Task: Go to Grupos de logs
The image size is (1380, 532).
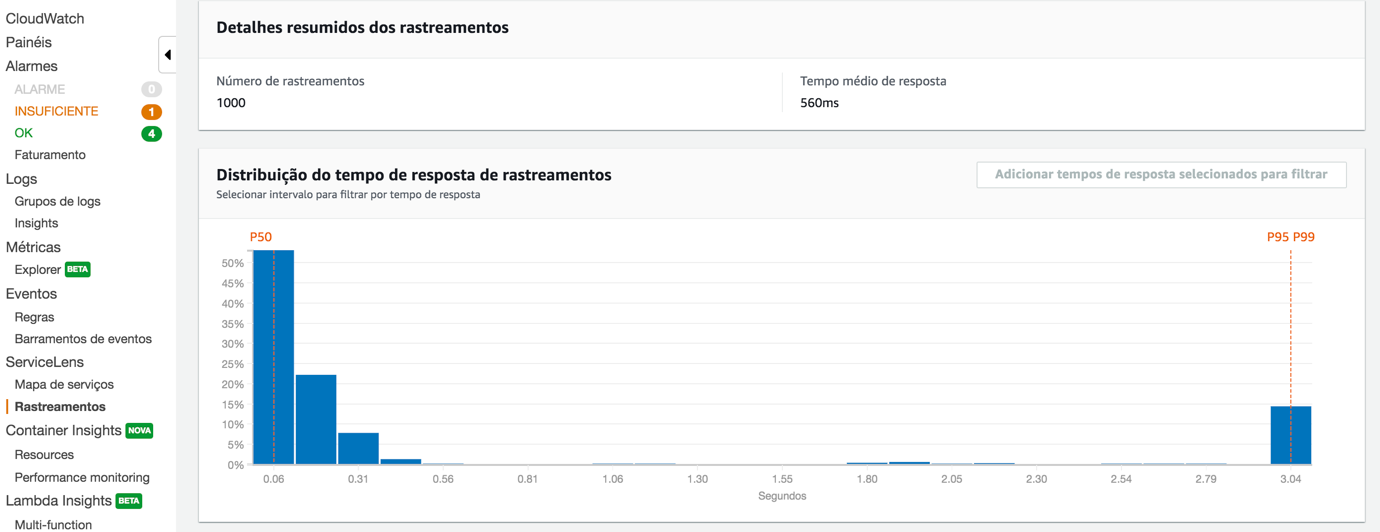Action: [58, 201]
